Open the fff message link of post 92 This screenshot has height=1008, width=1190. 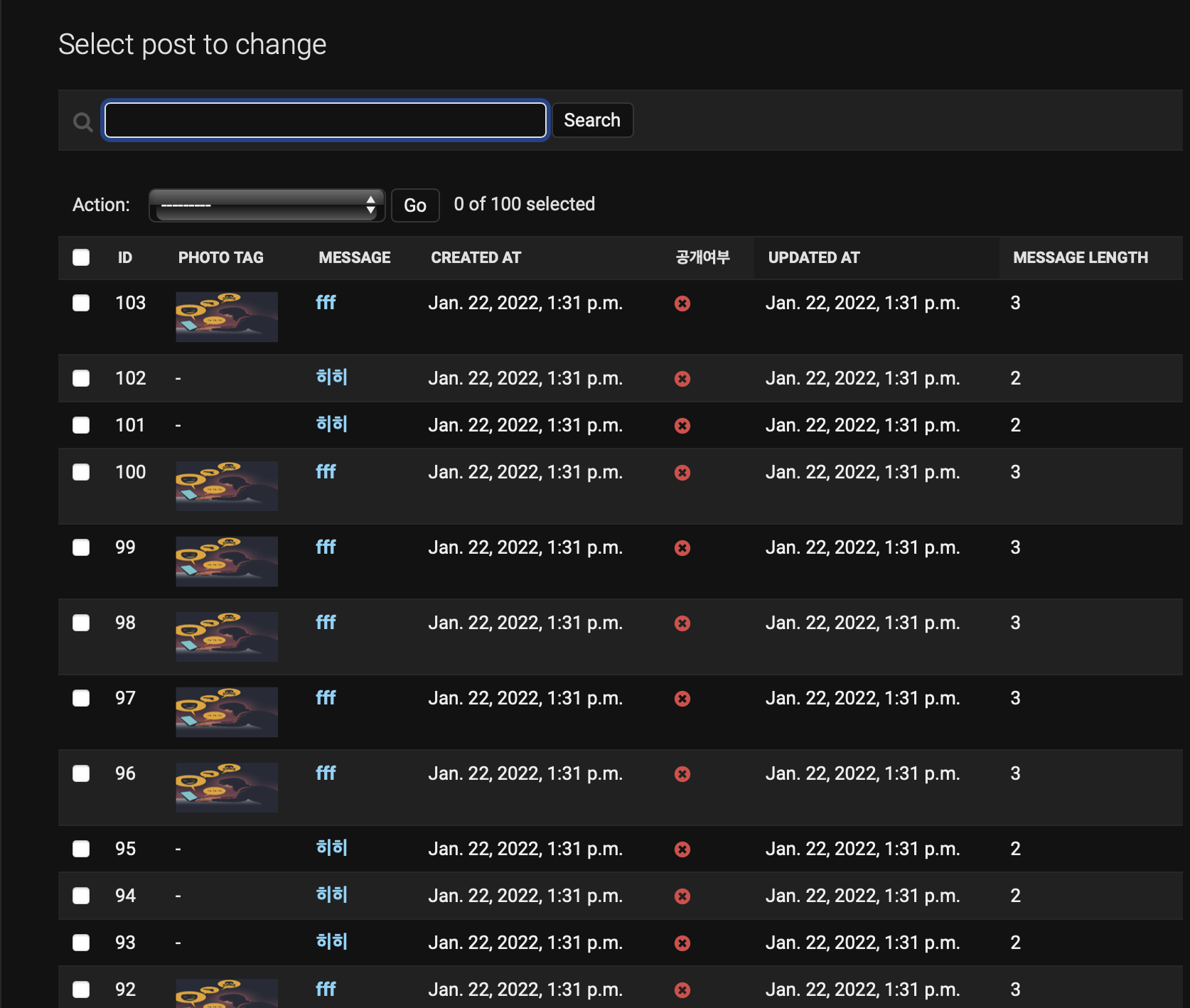[x=326, y=990]
